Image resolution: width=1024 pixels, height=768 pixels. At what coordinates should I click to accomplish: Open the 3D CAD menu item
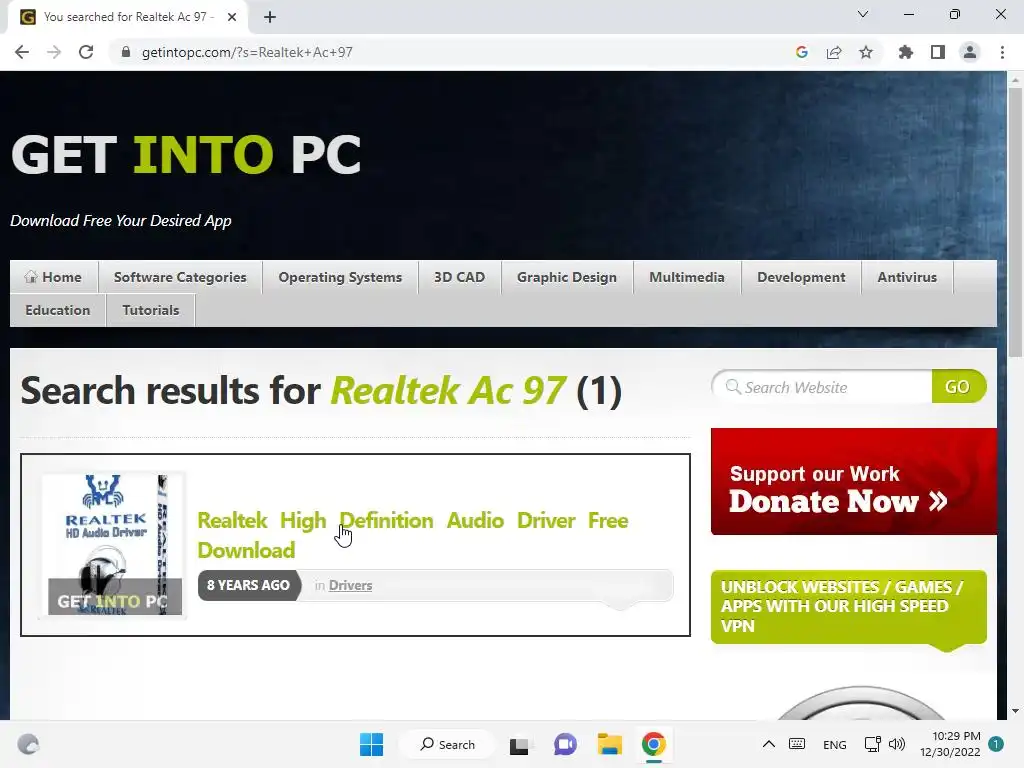[460, 277]
